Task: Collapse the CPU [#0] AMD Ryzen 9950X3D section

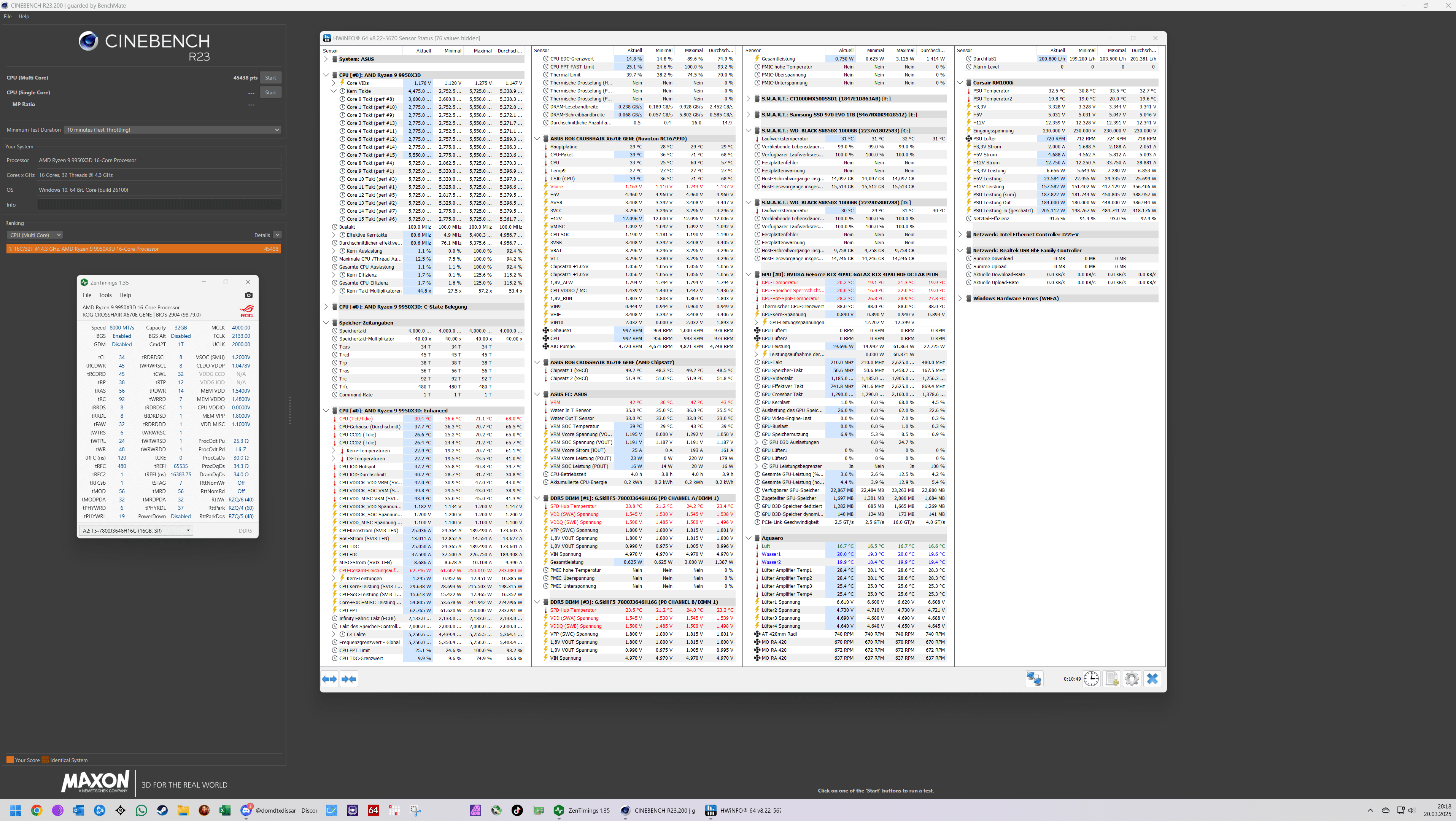Action: [326, 75]
